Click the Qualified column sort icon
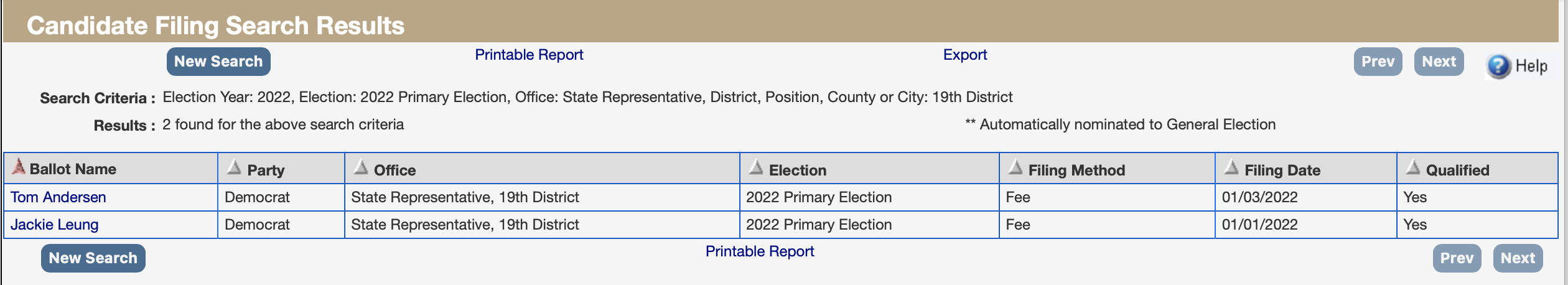 (x=1413, y=167)
